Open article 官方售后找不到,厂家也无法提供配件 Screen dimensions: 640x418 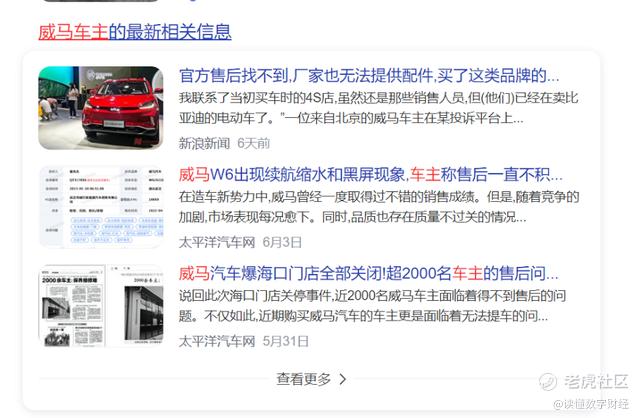(369, 76)
